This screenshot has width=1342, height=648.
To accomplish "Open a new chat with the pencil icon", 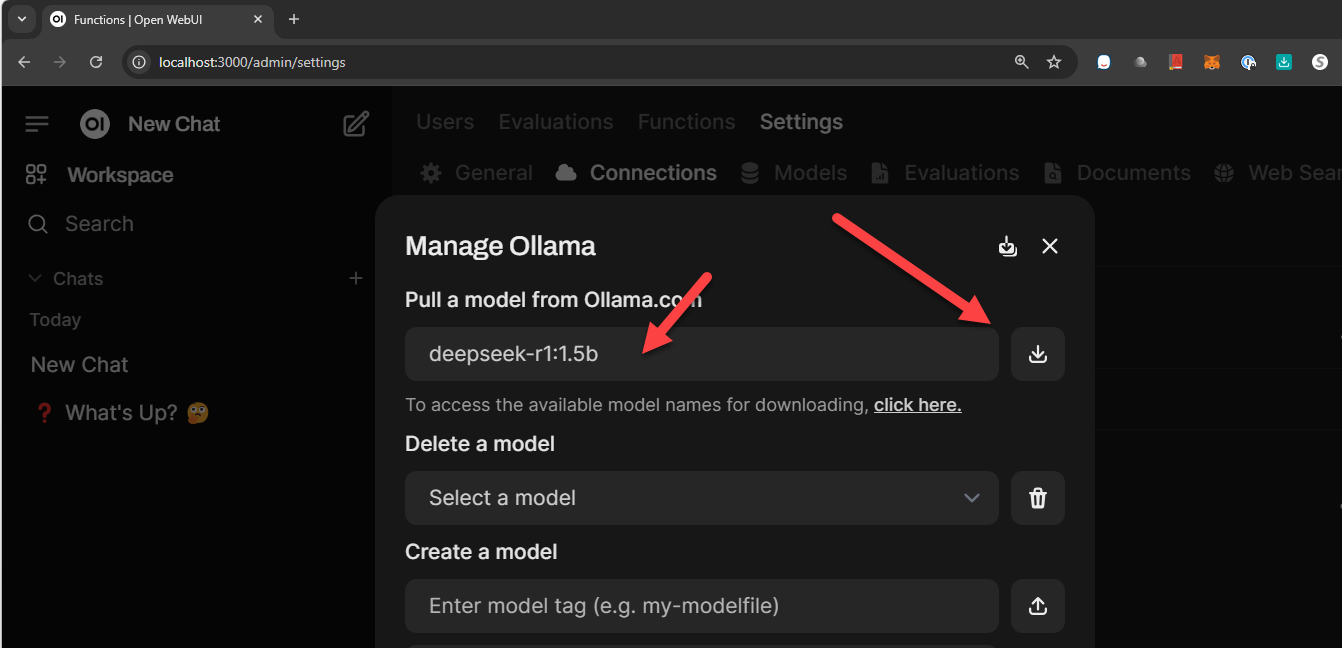I will (x=355, y=122).
